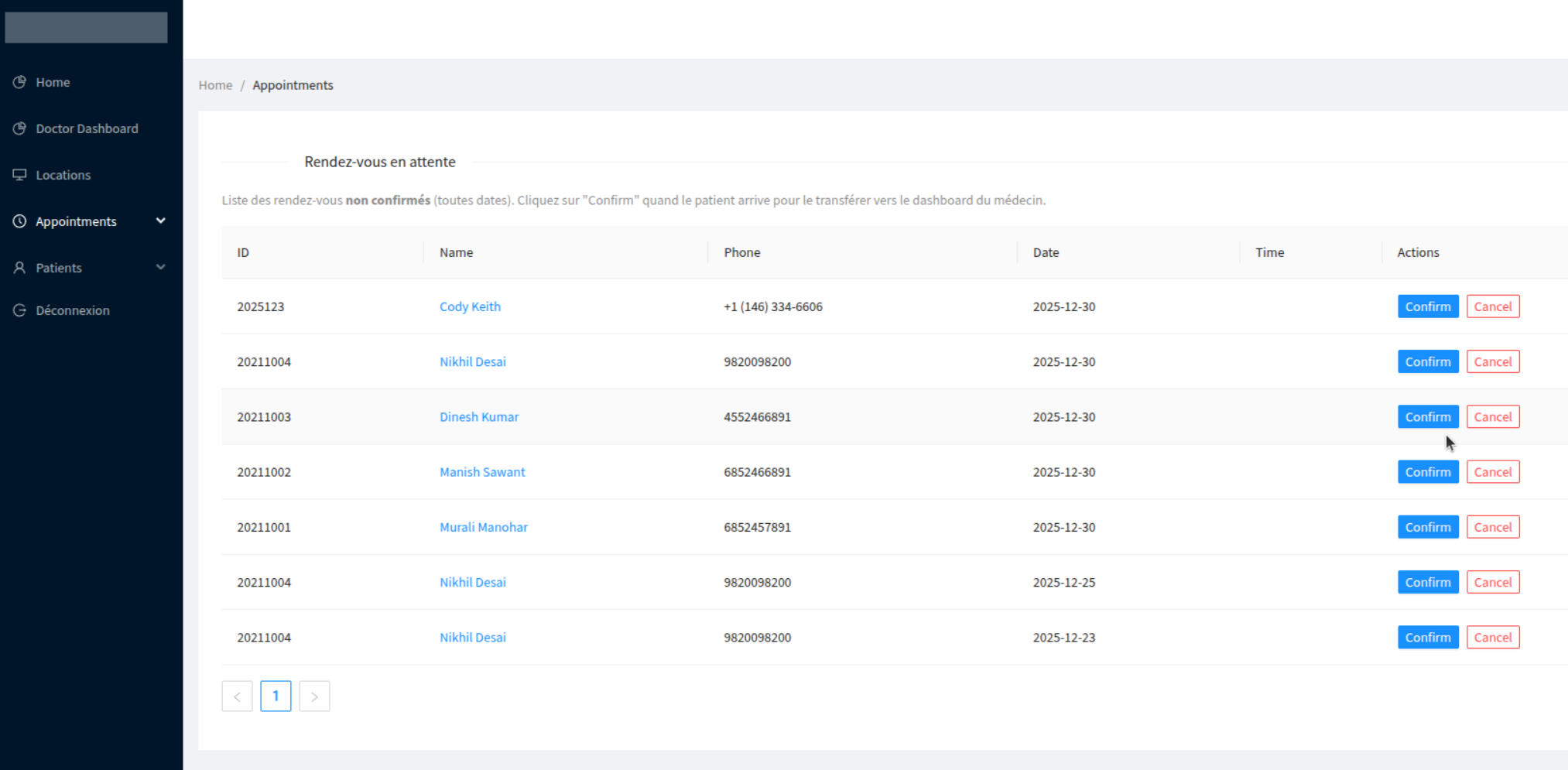Screen dimensions: 1568x770
Task: Confirm Cody Keith's appointment
Action: click(1427, 306)
